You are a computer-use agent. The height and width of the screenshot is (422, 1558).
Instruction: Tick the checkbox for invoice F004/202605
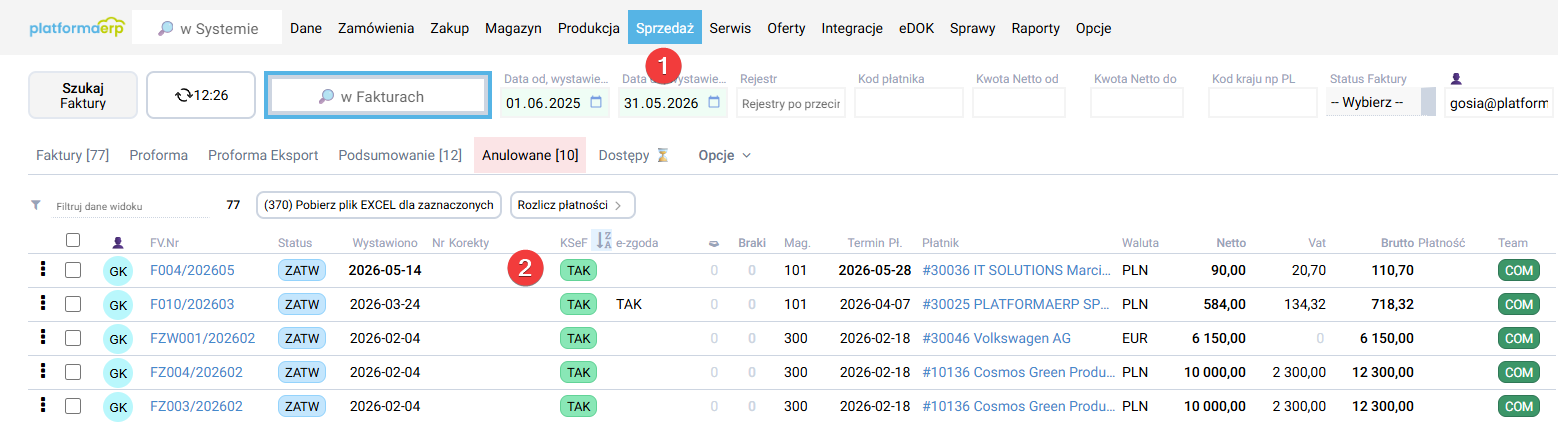click(x=72, y=270)
